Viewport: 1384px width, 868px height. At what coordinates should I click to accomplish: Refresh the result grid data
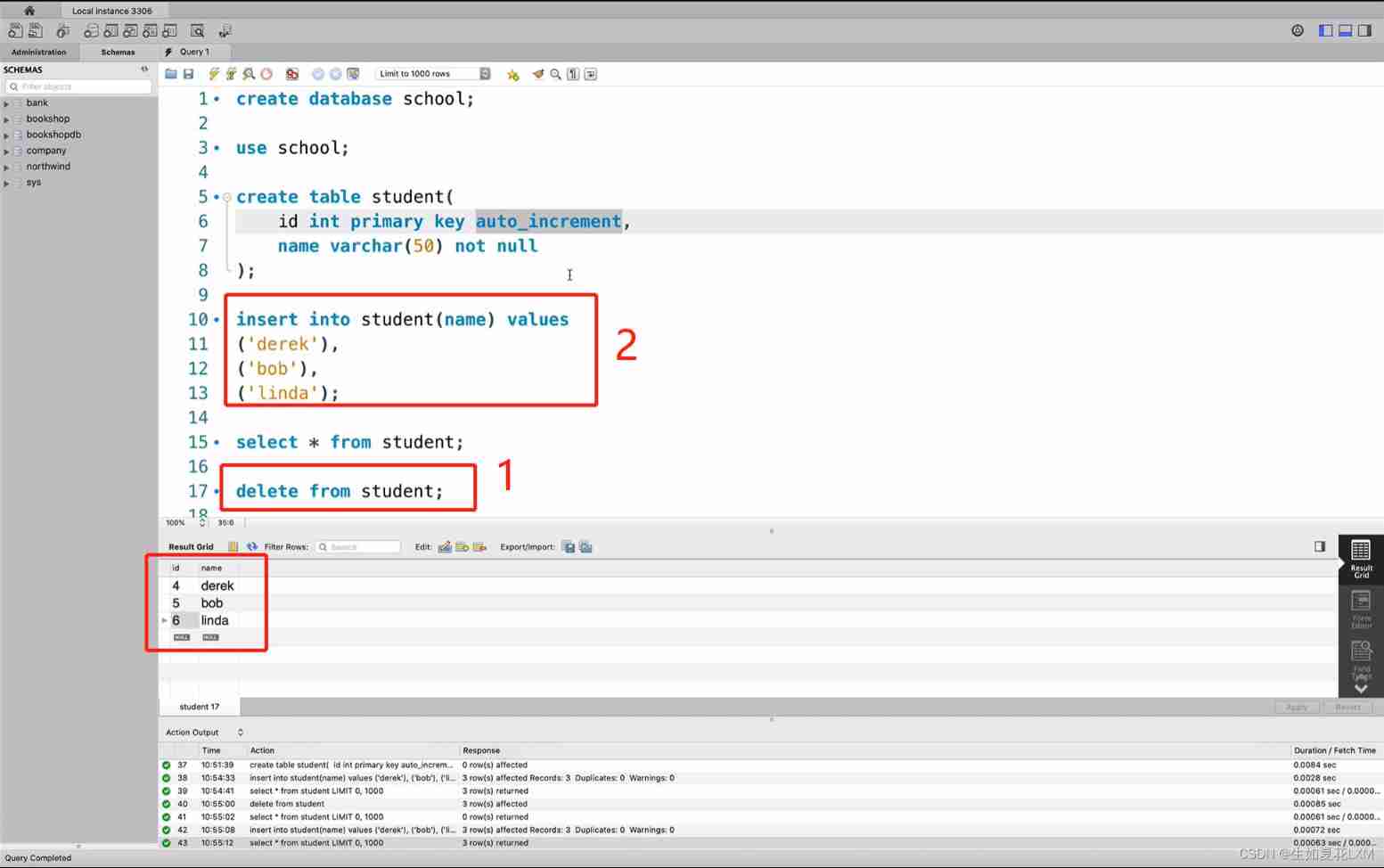pos(252,546)
